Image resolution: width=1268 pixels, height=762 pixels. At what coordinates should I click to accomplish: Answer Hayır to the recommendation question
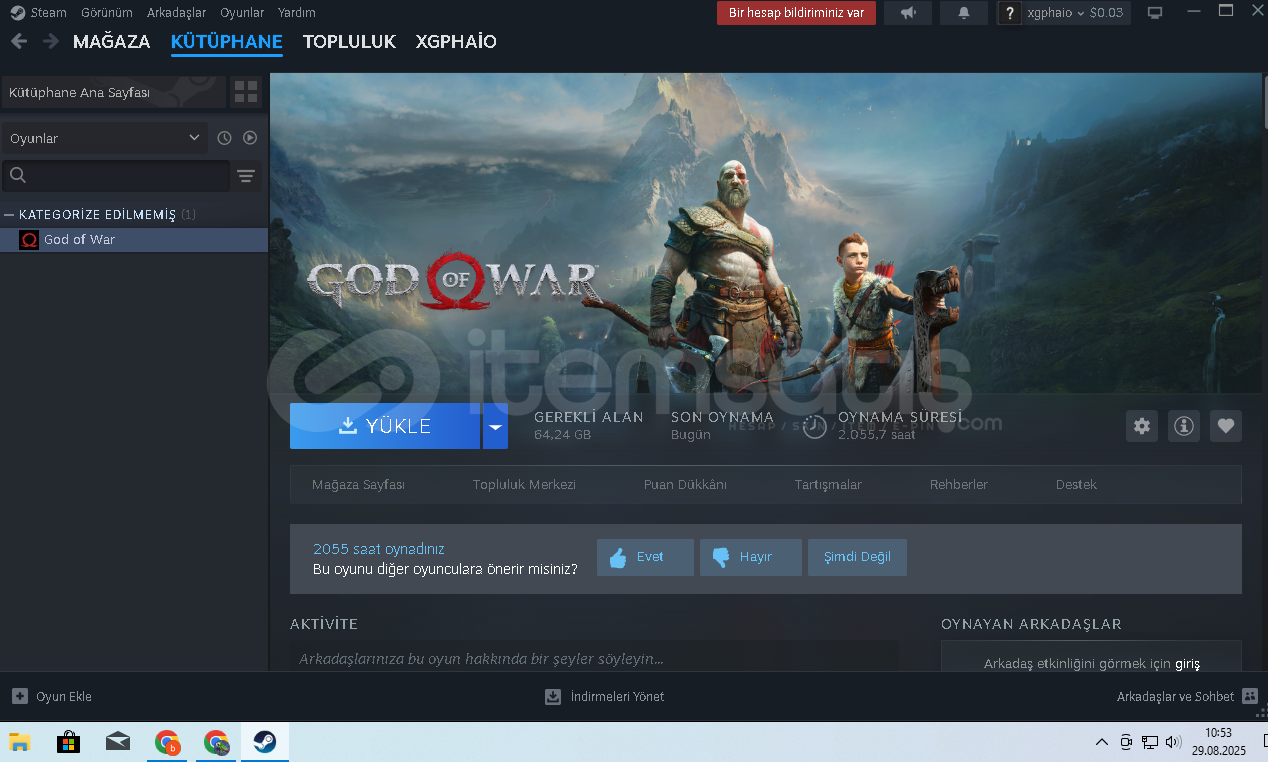[751, 557]
